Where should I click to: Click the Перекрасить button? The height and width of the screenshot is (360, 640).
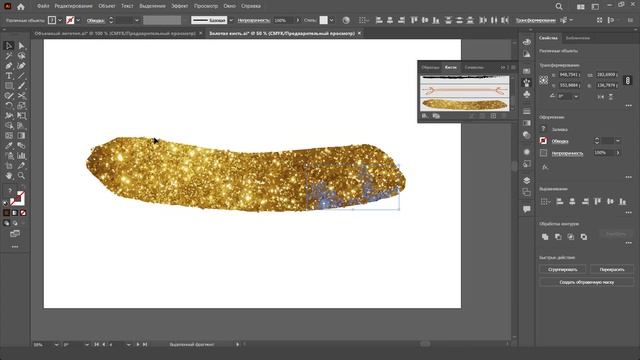coord(612,269)
